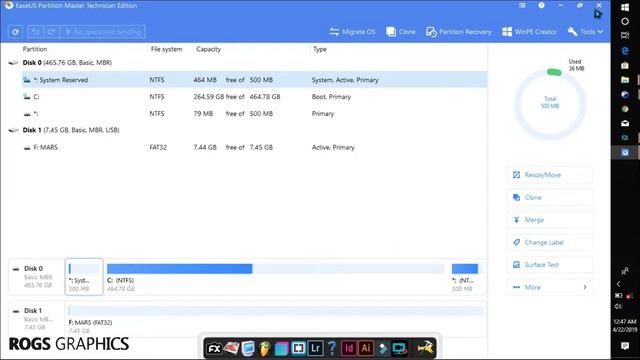Image resolution: width=640 pixels, height=360 pixels.
Task: Click the disk usage donut chart
Action: click(x=550, y=104)
